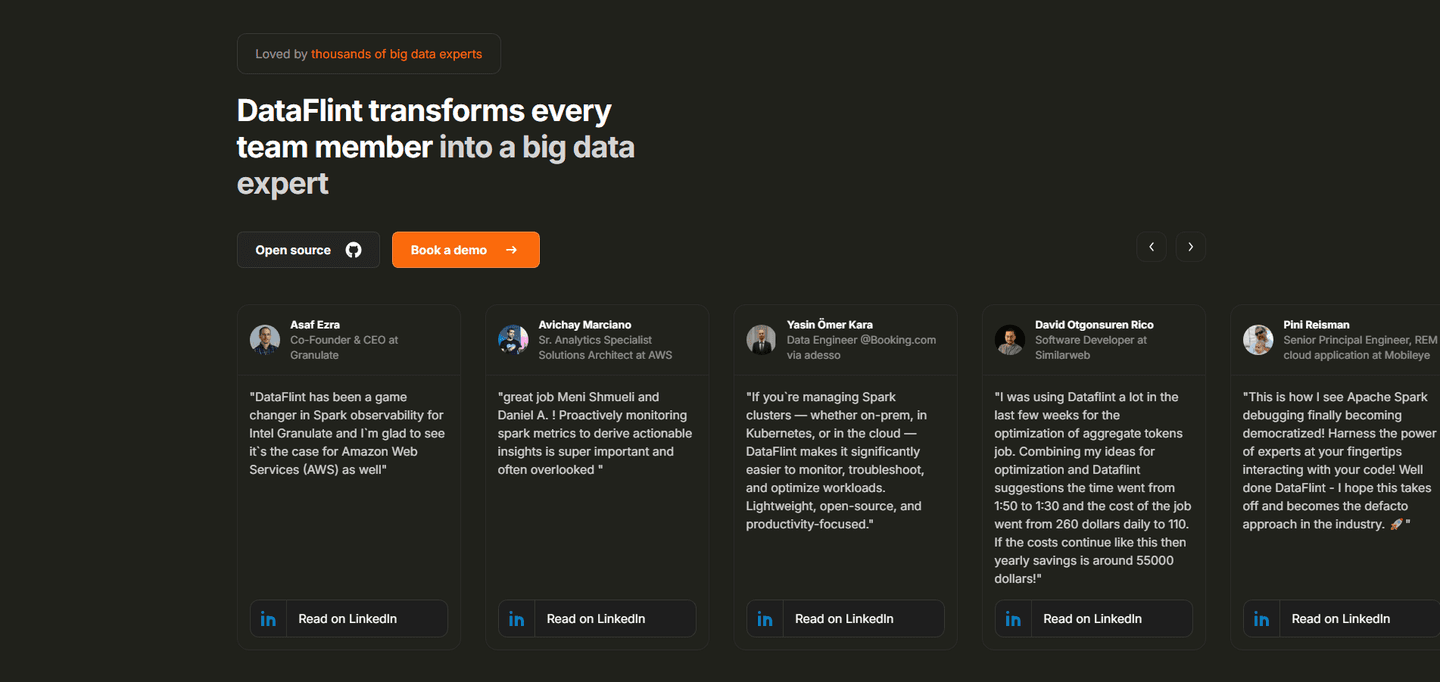
Task: Click LinkedIn icon on Avichay Marciano's card
Action: (516, 619)
